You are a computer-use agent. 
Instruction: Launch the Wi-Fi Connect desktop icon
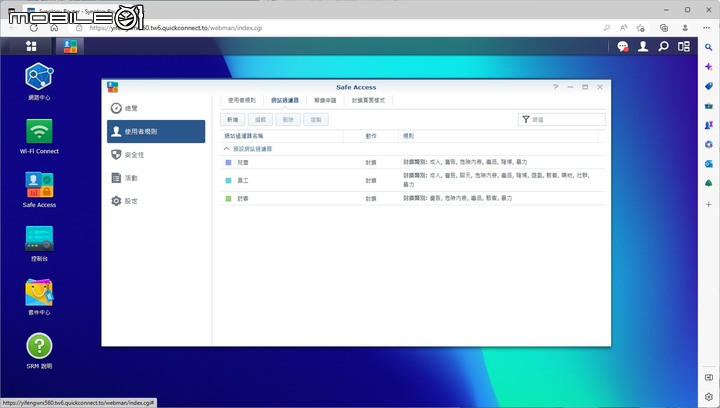(39, 136)
